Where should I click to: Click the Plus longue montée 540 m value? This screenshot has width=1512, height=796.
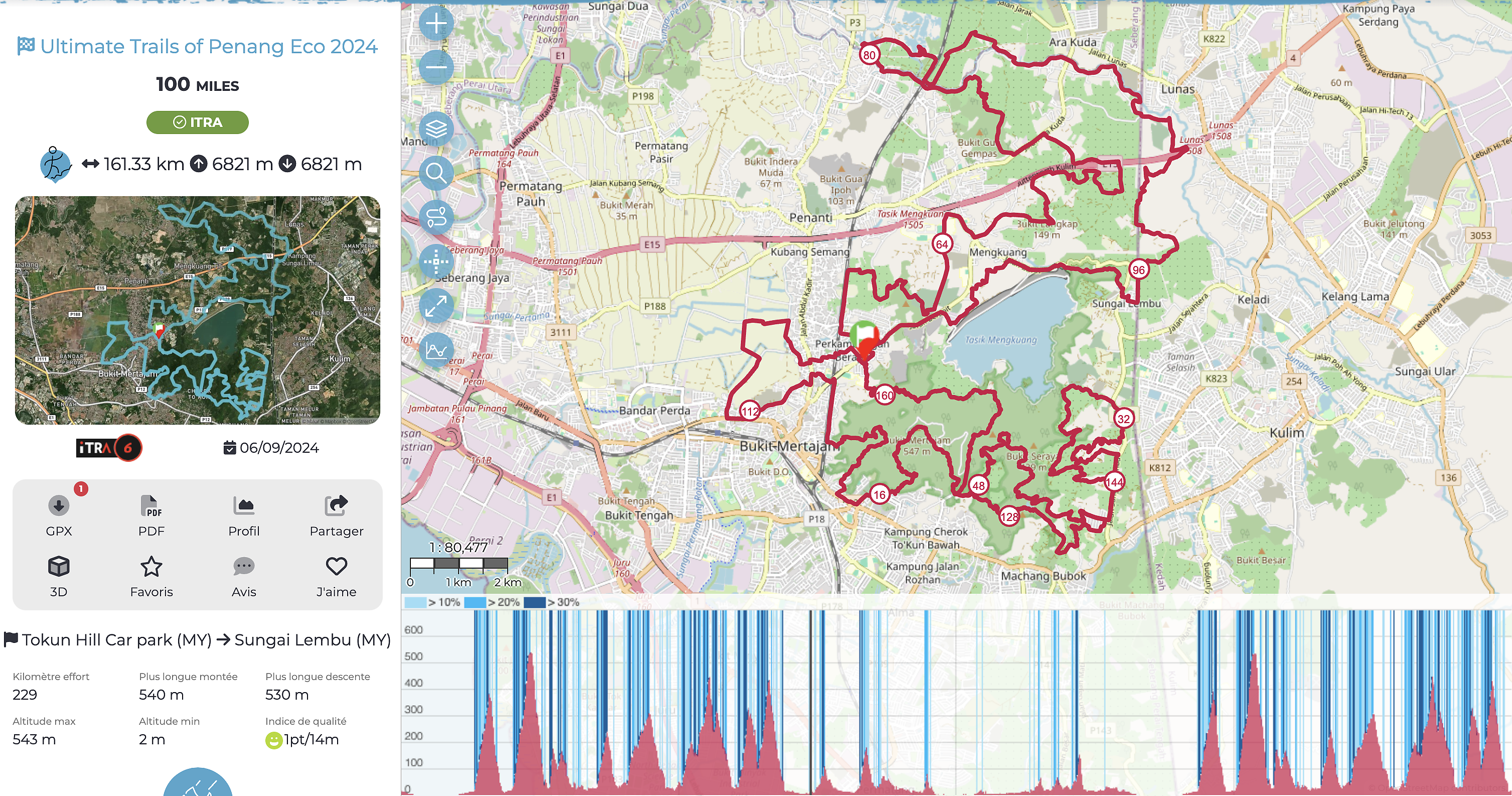click(x=162, y=695)
